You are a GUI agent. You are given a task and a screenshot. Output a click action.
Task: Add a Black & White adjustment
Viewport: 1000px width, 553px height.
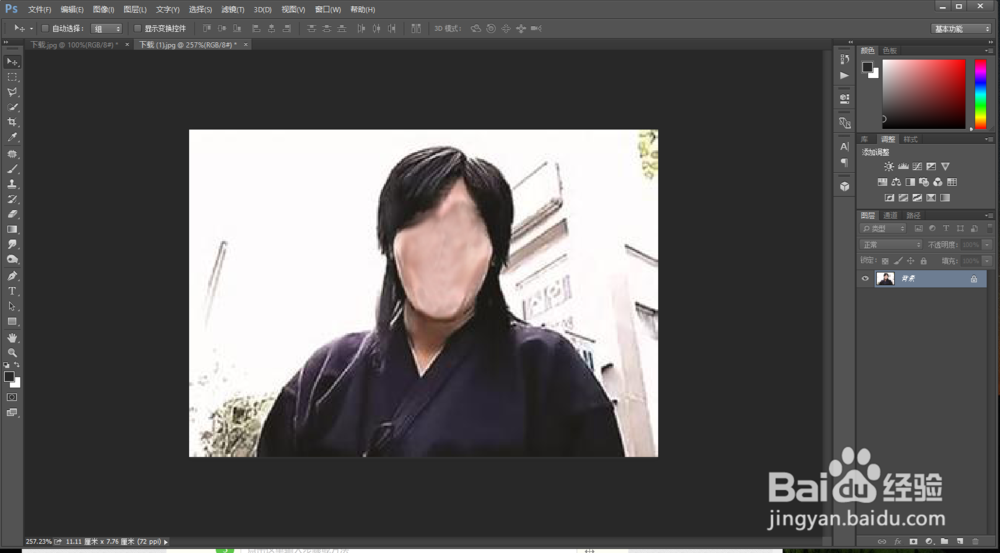910,182
